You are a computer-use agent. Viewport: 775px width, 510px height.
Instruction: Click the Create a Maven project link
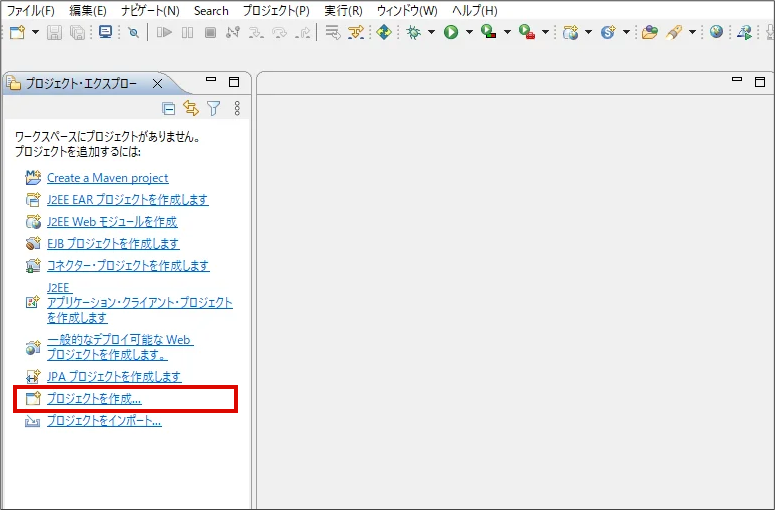tap(107, 178)
